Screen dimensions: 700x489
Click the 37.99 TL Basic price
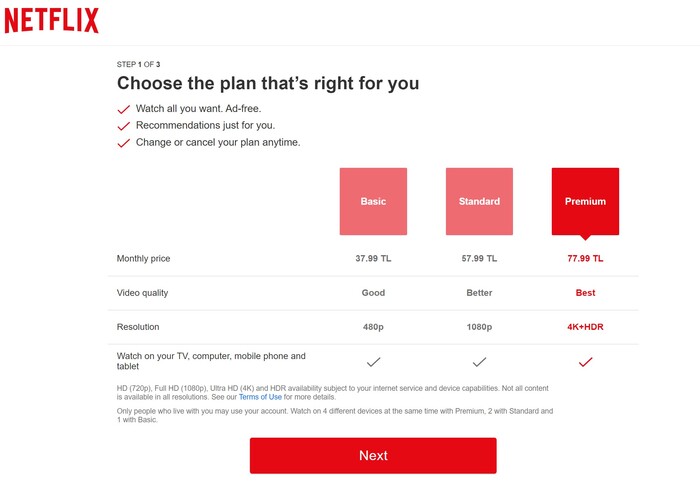tap(373, 258)
